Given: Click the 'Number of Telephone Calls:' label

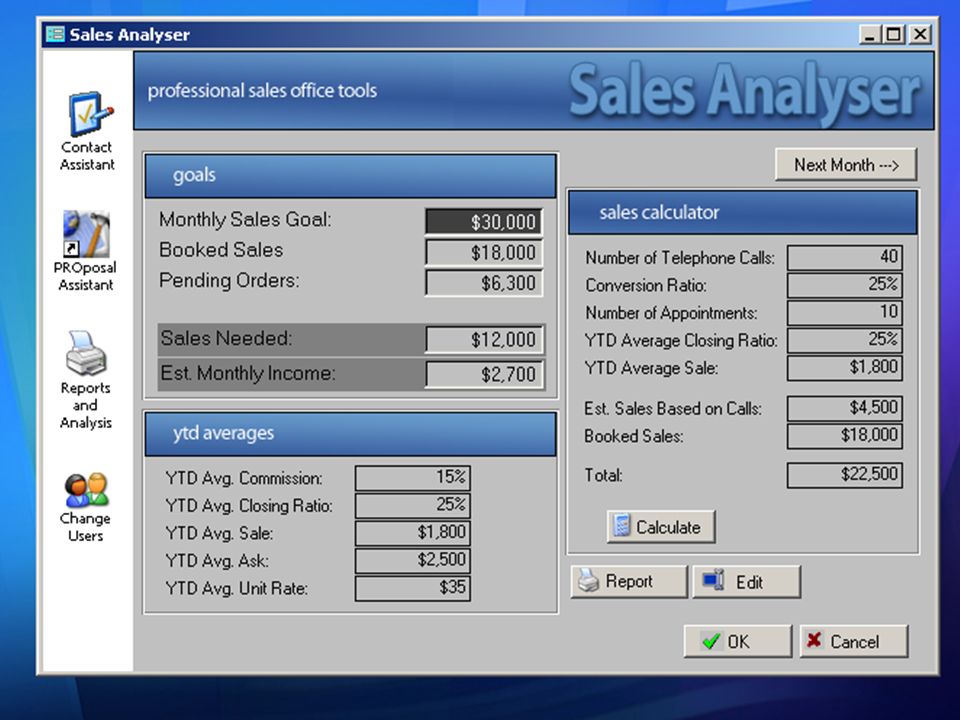Looking at the screenshot, I should coord(680,258).
